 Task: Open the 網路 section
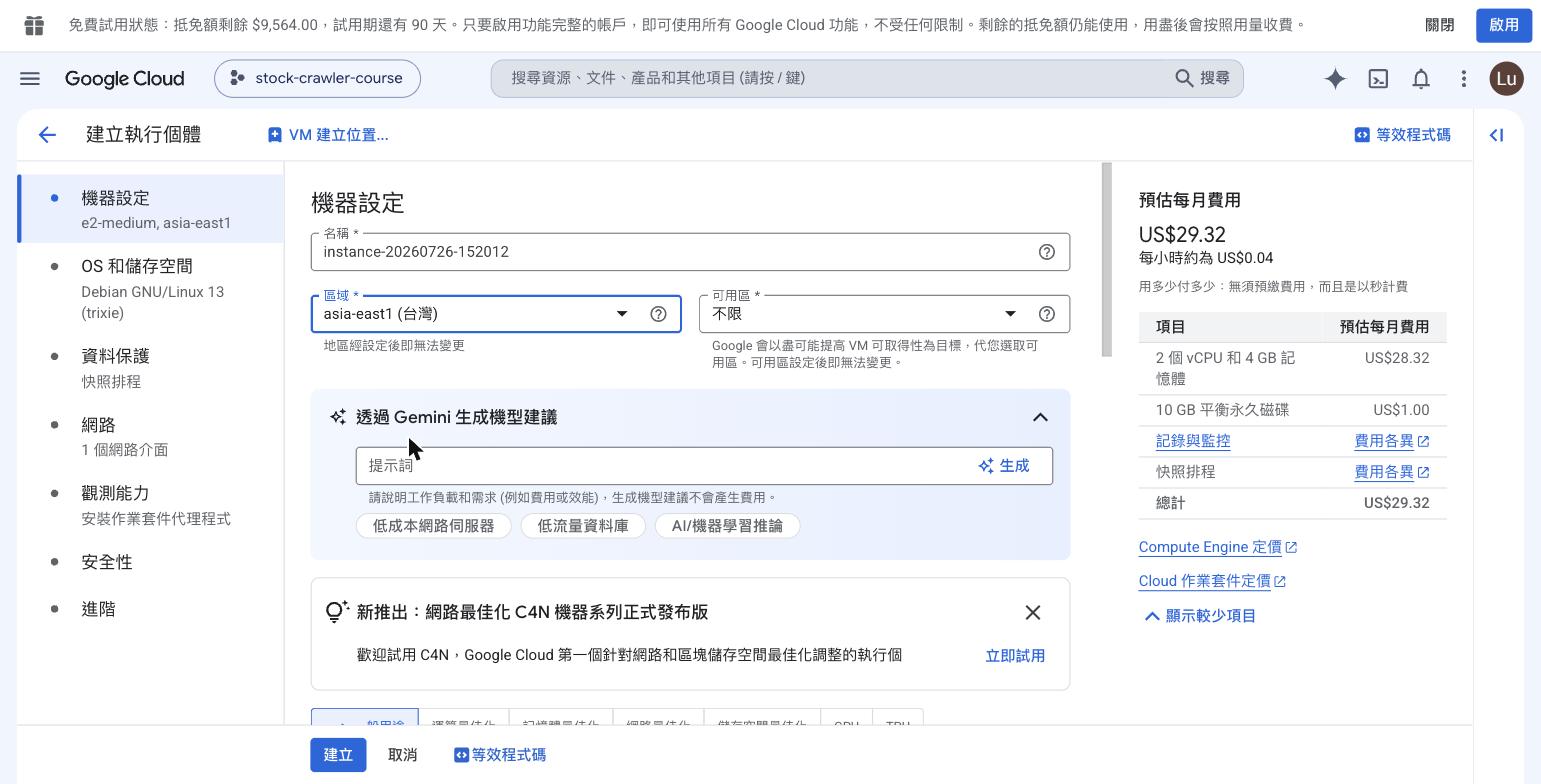click(x=151, y=437)
